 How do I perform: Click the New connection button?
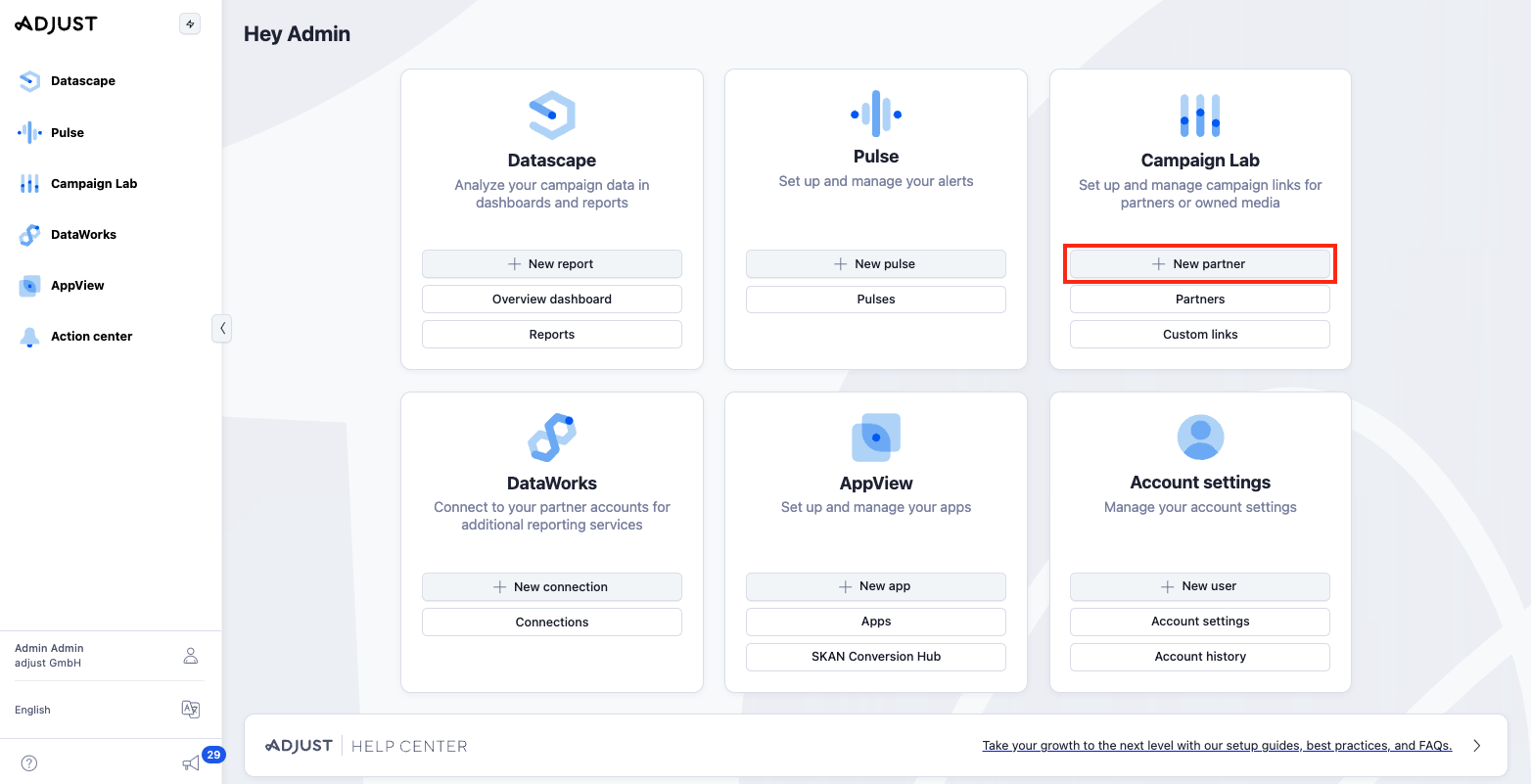tap(552, 587)
